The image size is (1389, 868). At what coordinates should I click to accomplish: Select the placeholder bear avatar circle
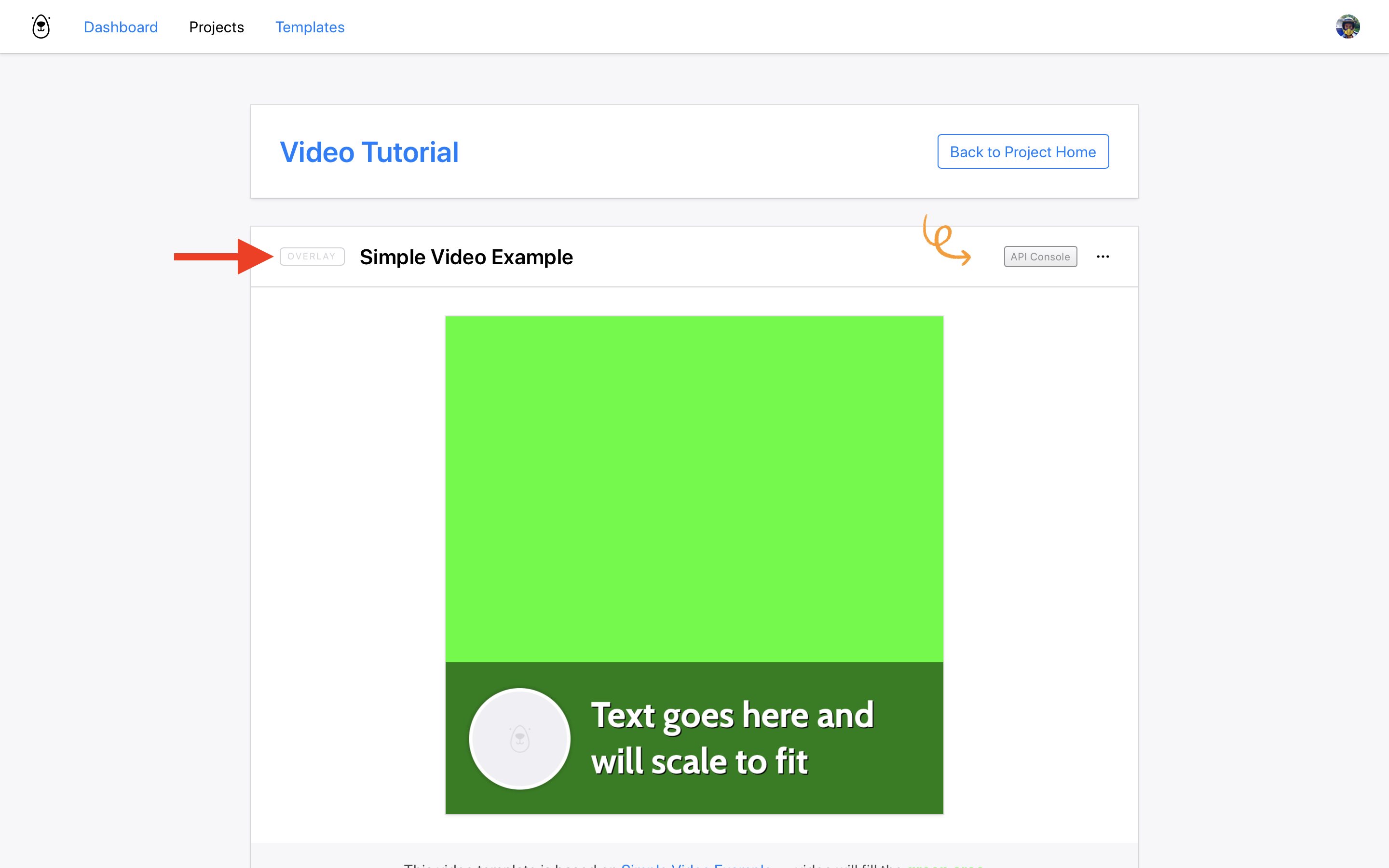519,738
